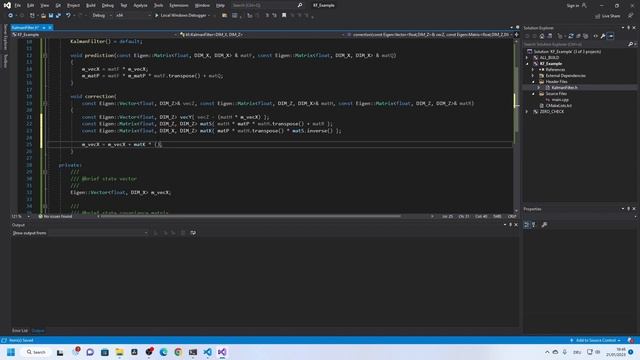The width and height of the screenshot is (640, 360).
Task: Open the editor zoom percentage dropdown
Action: 21,216
